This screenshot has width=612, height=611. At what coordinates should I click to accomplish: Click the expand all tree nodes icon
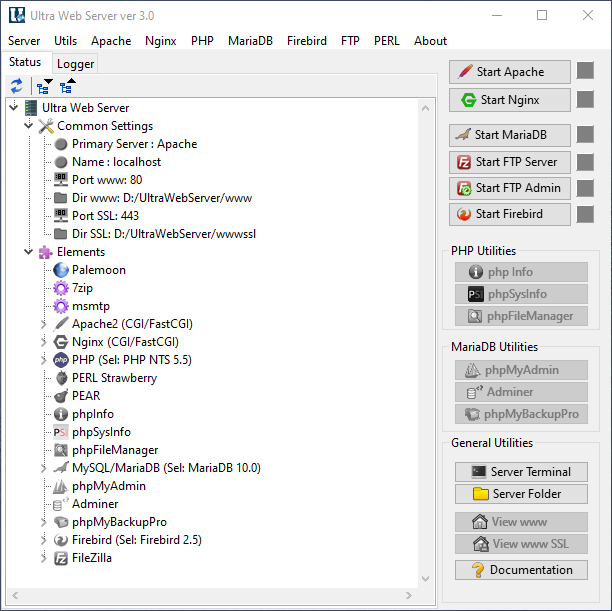coord(44,86)
